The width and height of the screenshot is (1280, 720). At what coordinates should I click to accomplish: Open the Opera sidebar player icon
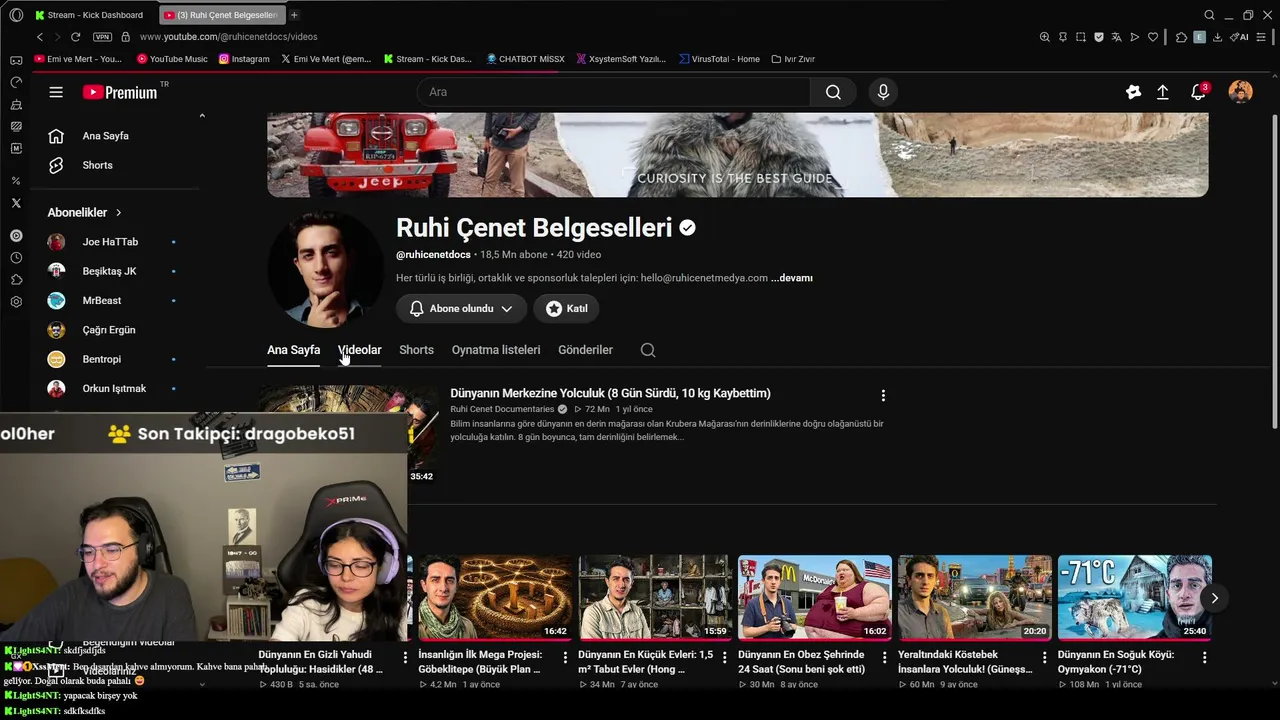pos(16,236)
